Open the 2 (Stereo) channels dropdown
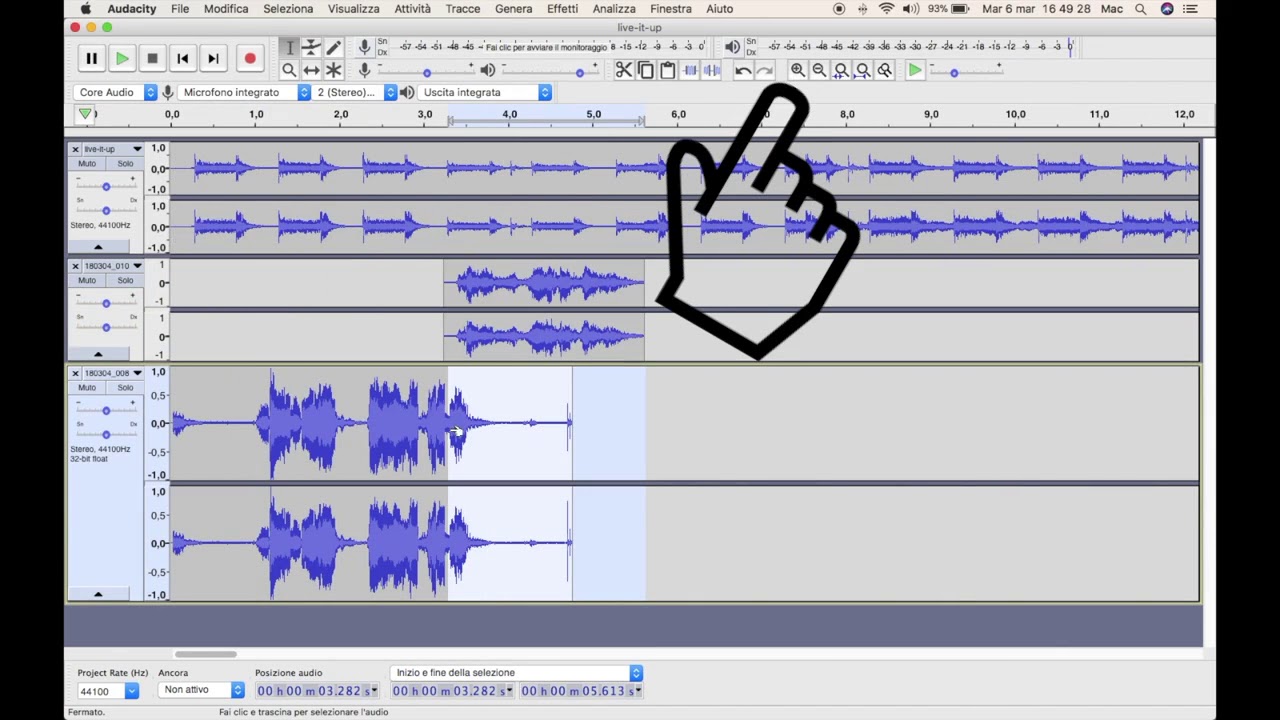The width and height of the screenshot is (1280, 720). click(x=355, y=92)
